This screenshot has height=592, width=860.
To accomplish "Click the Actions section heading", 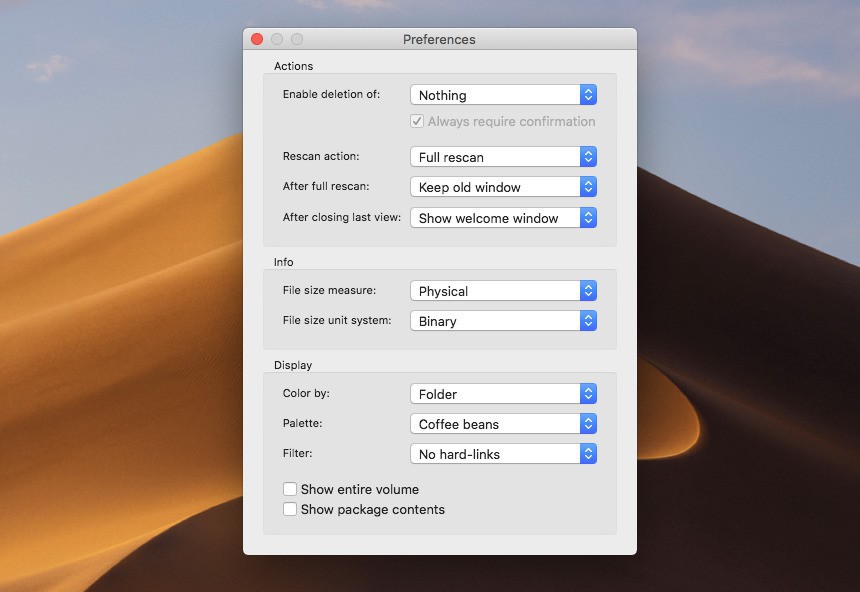I will pos(293,66).
